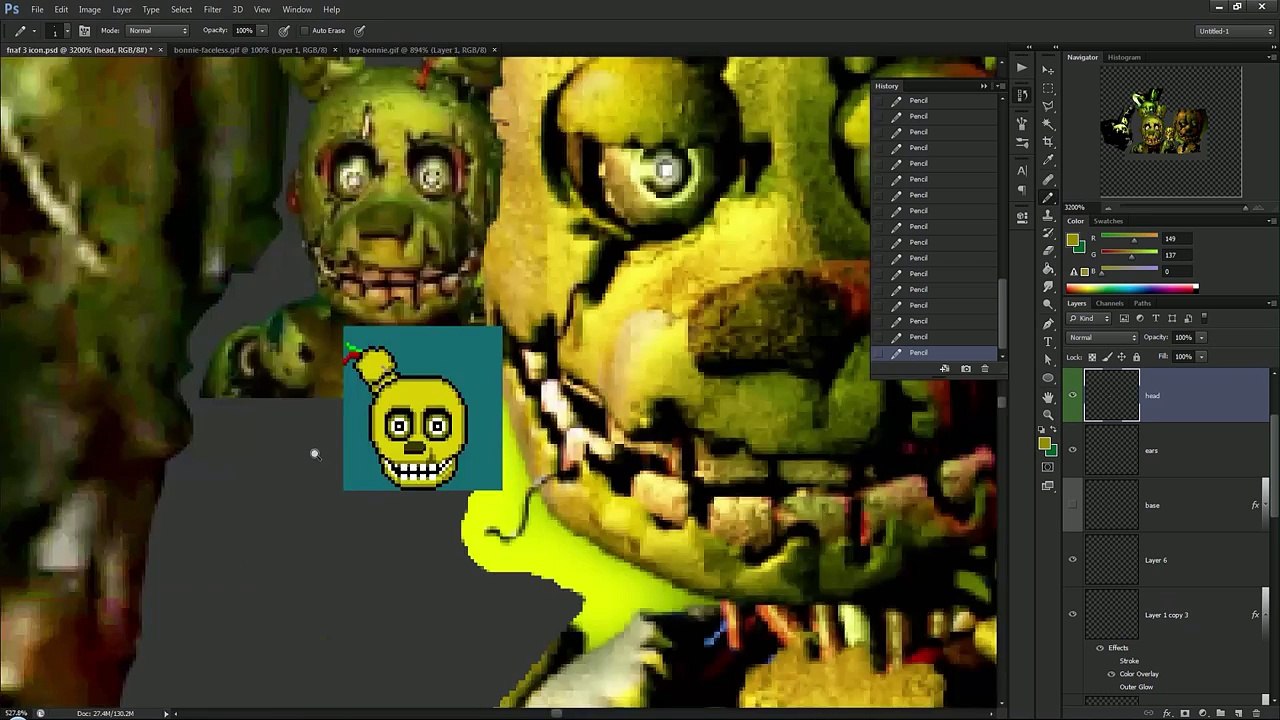Create new document from current state
1280x720 pixels.
pos(944,369)
